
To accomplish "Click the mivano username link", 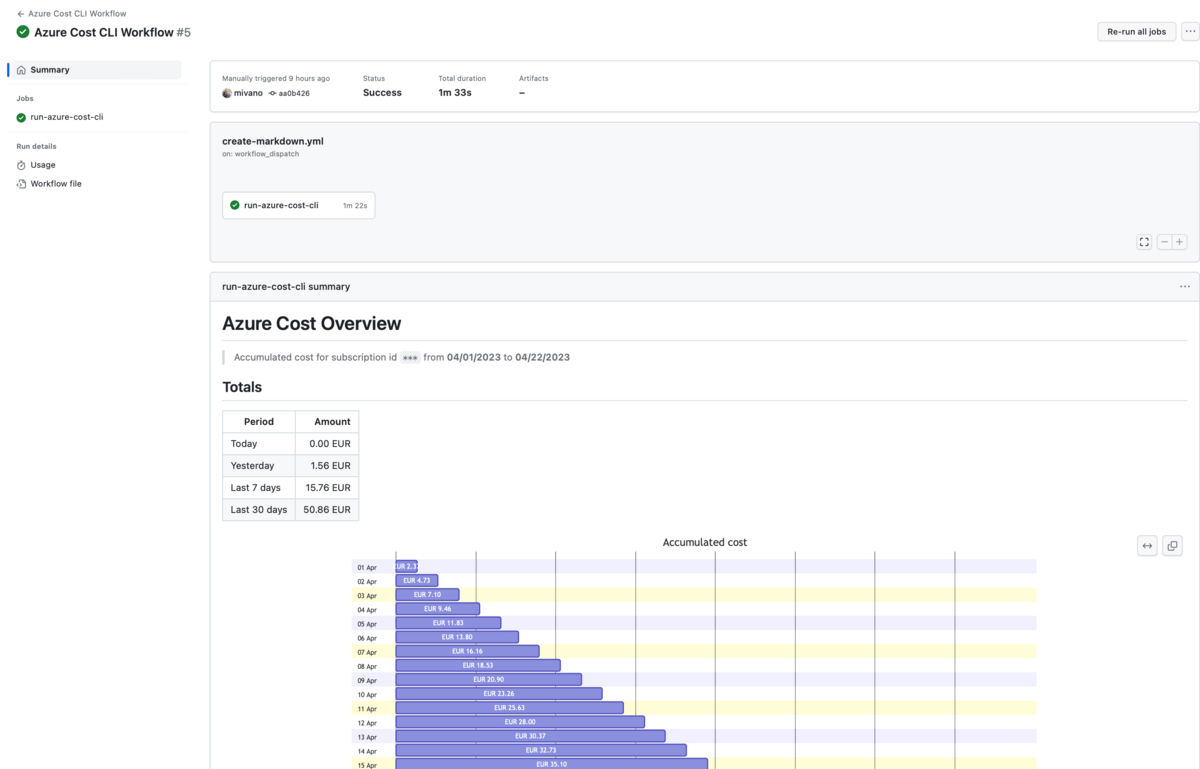I will coord(248,93).
